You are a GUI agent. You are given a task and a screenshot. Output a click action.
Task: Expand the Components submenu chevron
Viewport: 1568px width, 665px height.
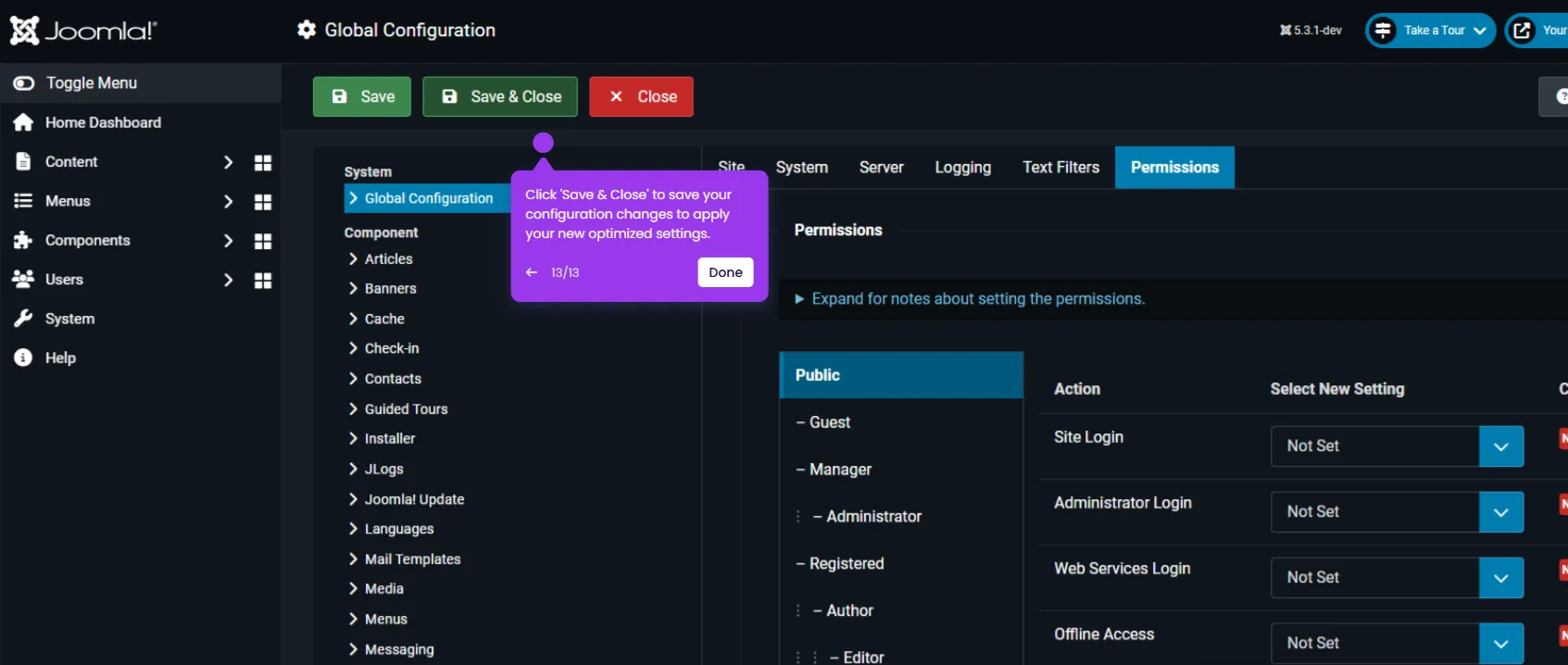[228, 241]
